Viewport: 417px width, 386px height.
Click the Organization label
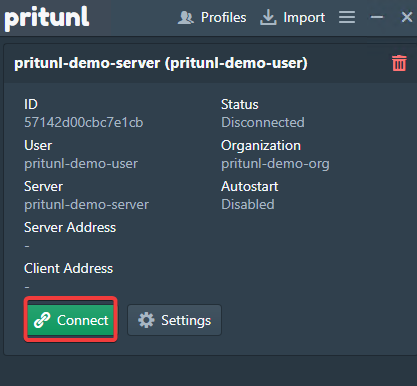(x=261, y=146)
